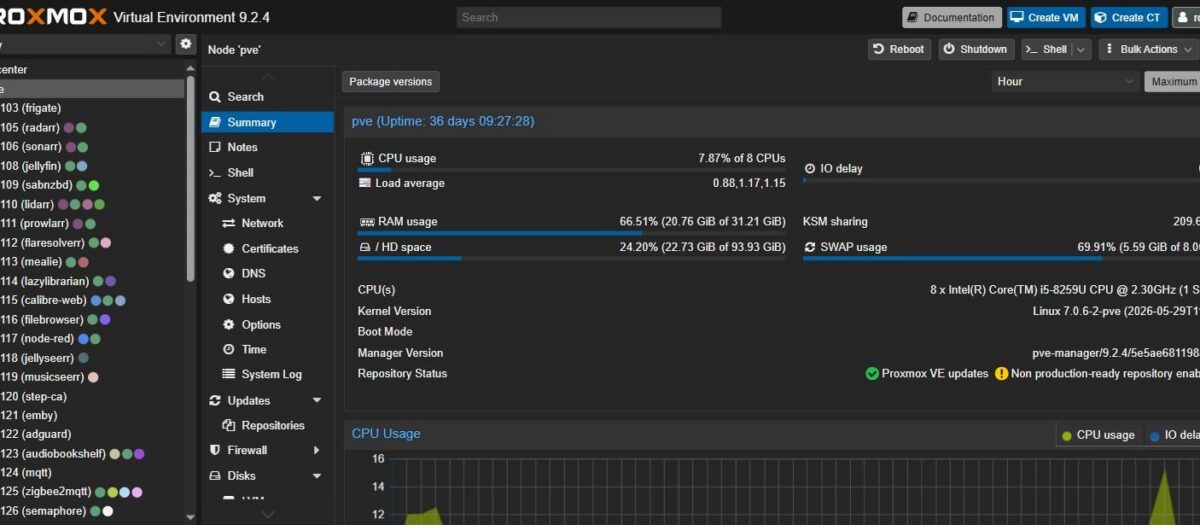The width and height of the screenshot is (1200, 525).
Task: Collapse the Disks section arrow
Action: [317, 477]
